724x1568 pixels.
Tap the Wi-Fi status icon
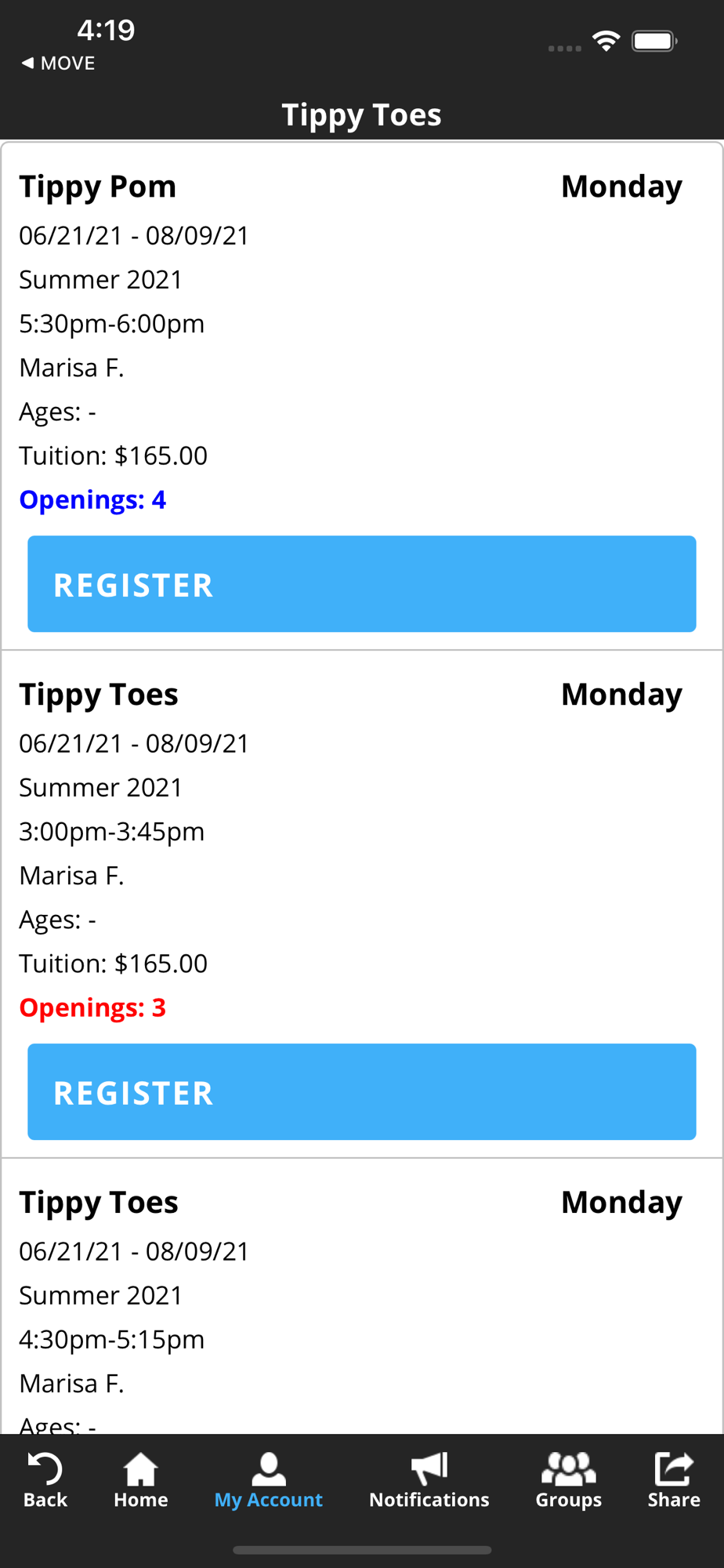point(606,41)
